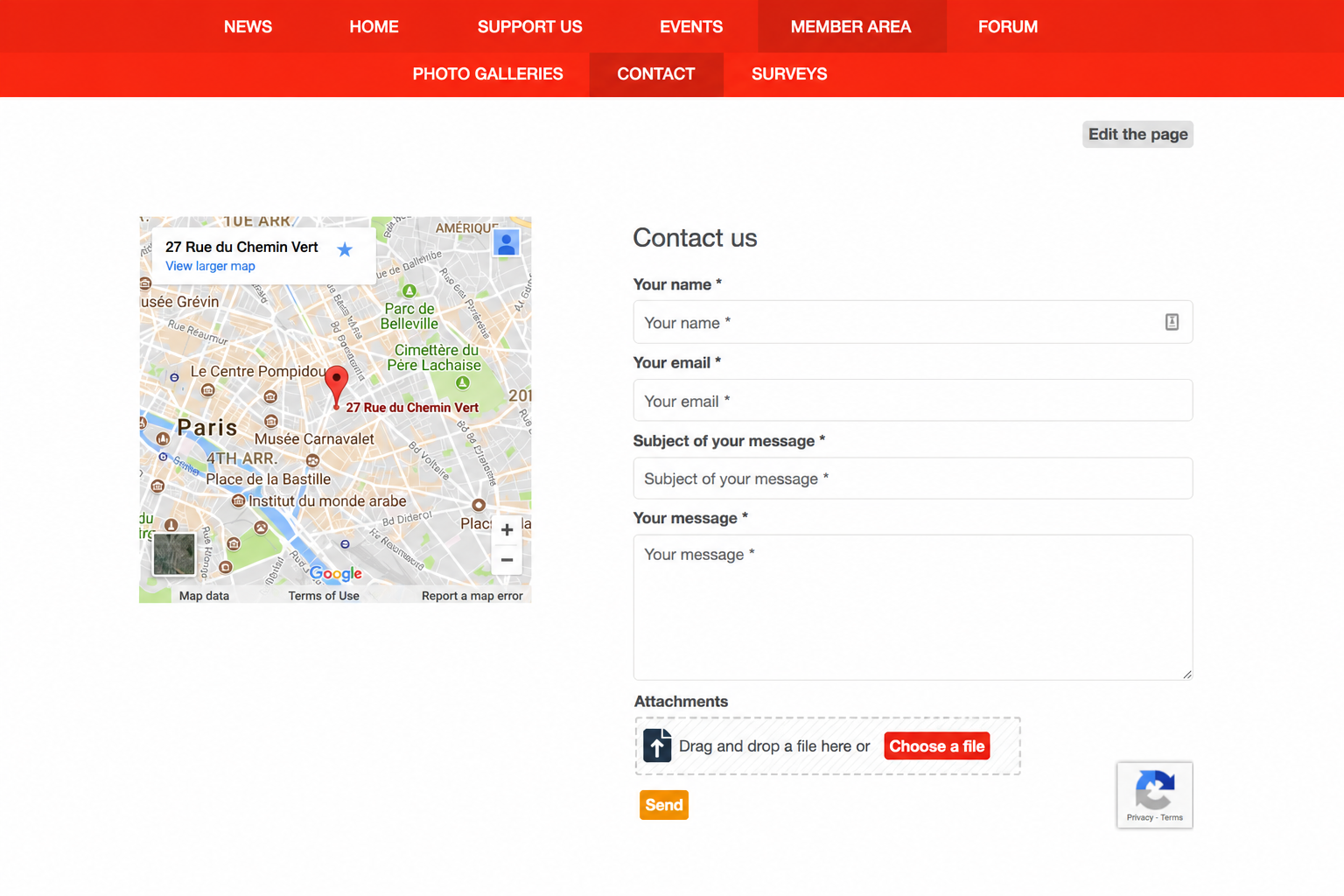This screenshot has width=1344, height=896.
Task: Focus the Your name input field
Action: tap(913, 322)
